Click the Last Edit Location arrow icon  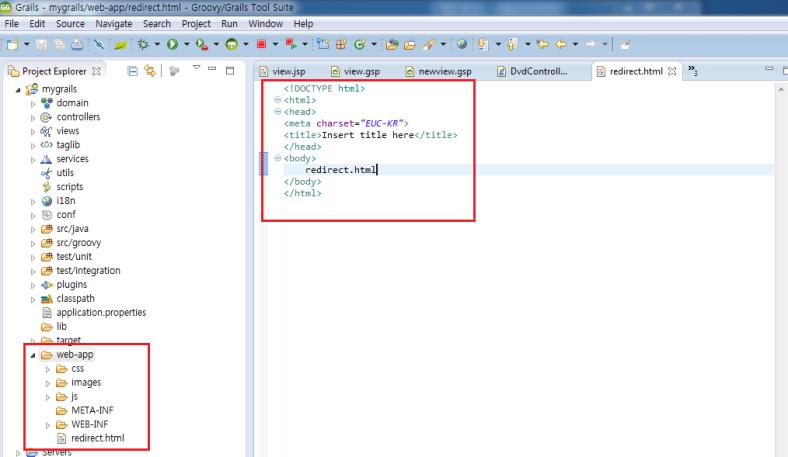tap(543, 44)
